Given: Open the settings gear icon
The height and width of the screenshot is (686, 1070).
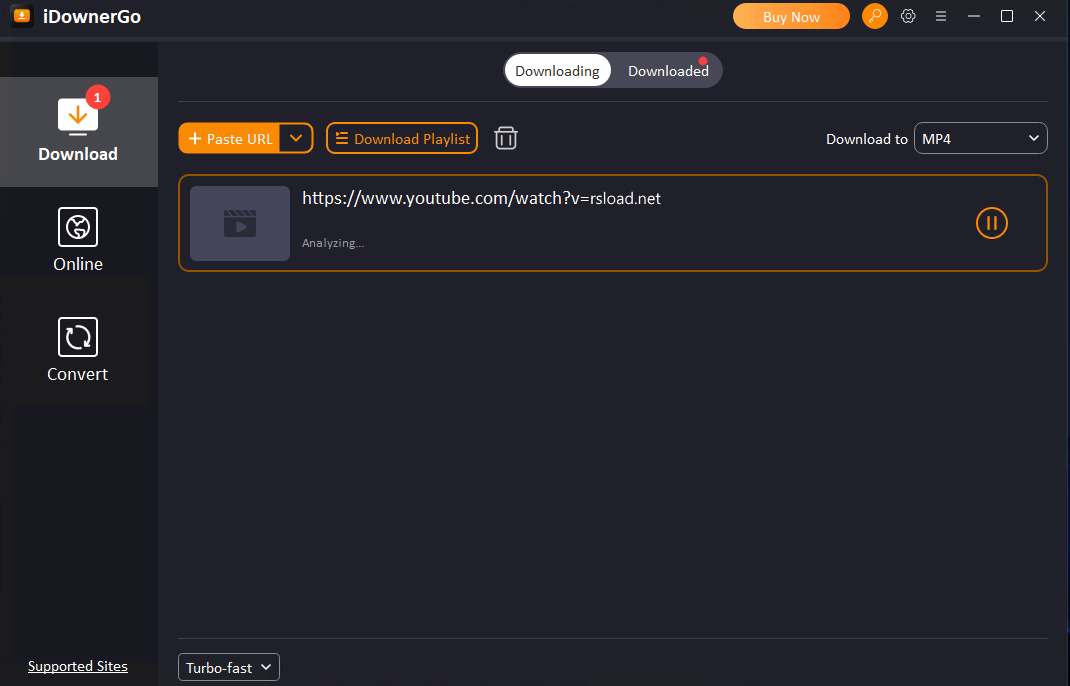Looking at the screenshot, I should tap(908, 16).
